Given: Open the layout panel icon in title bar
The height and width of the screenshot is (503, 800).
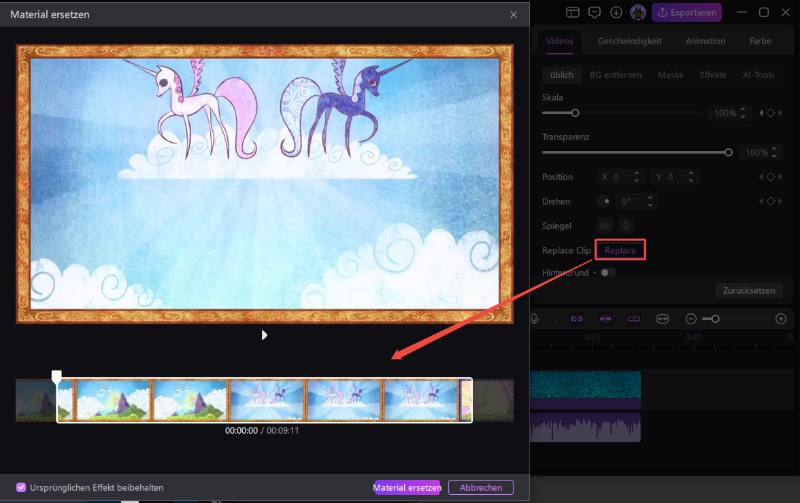Looking at the screenshot, I should (572, 12).
